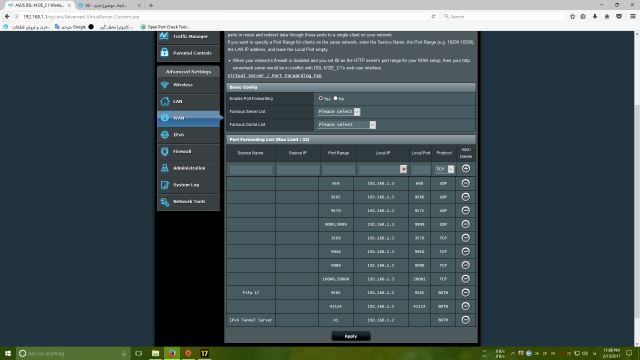Select the WAN settings section

pos(188,118)
